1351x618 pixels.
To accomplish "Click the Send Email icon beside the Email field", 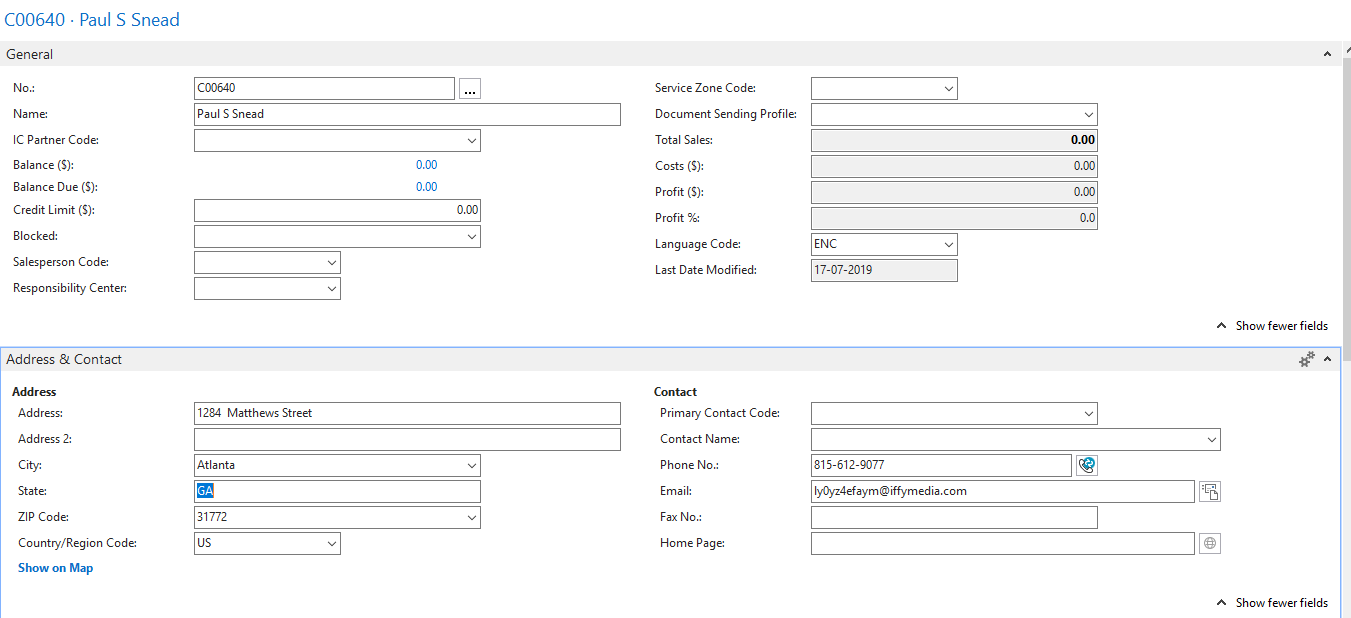I will [x=1210, y=491].
